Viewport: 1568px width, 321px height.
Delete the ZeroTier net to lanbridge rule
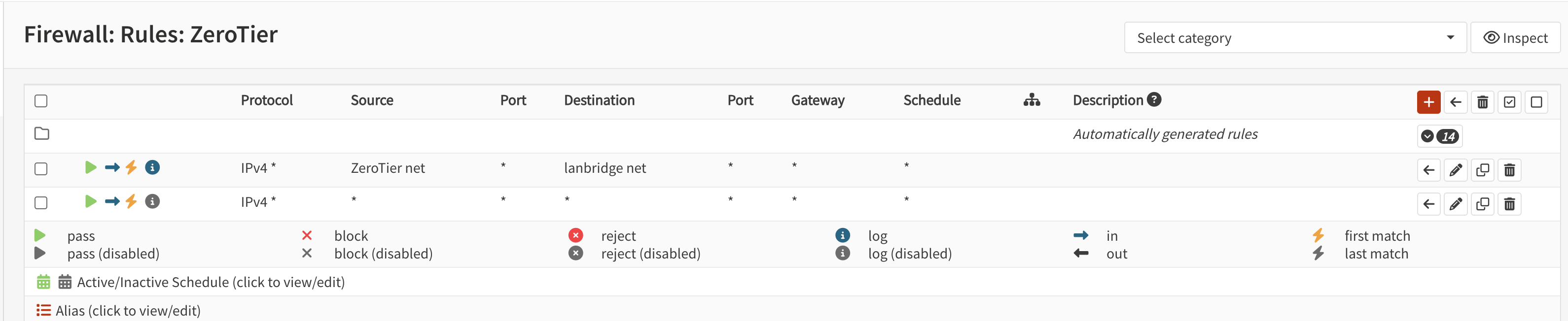(1509, 170)
